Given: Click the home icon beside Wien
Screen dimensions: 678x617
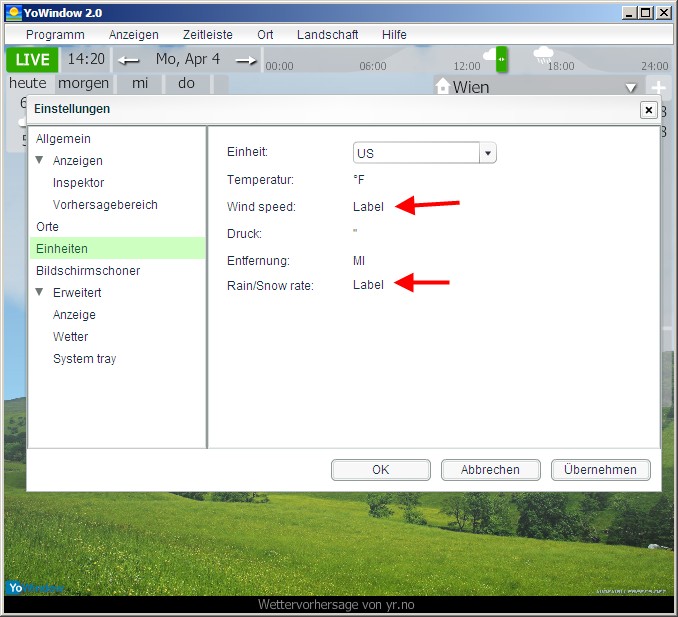Looking at the screenshot, I should (x=443, y=87).
